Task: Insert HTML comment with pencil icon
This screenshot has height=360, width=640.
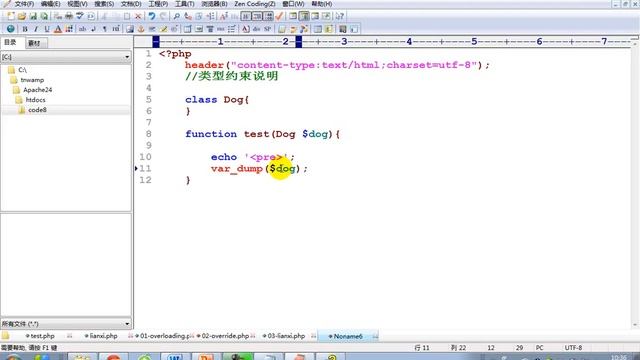Action: coord(163,29)
